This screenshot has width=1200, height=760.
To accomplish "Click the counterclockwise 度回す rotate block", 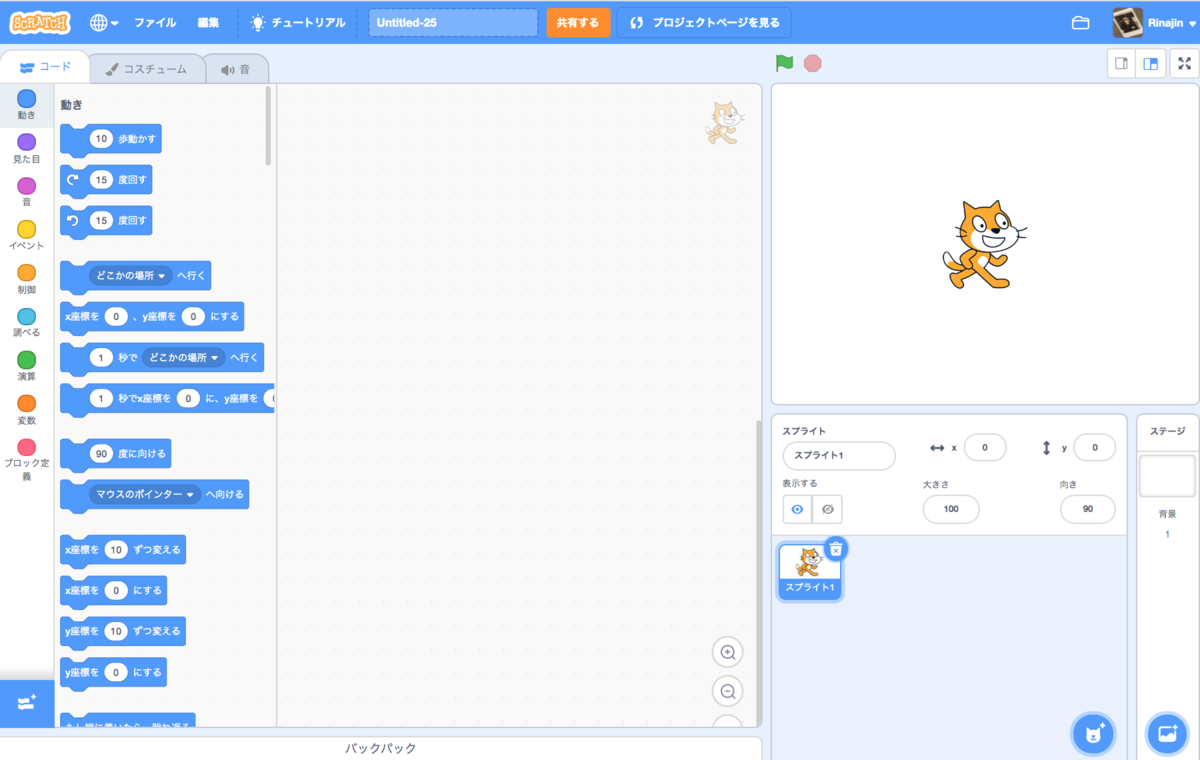I will (106, 220).
